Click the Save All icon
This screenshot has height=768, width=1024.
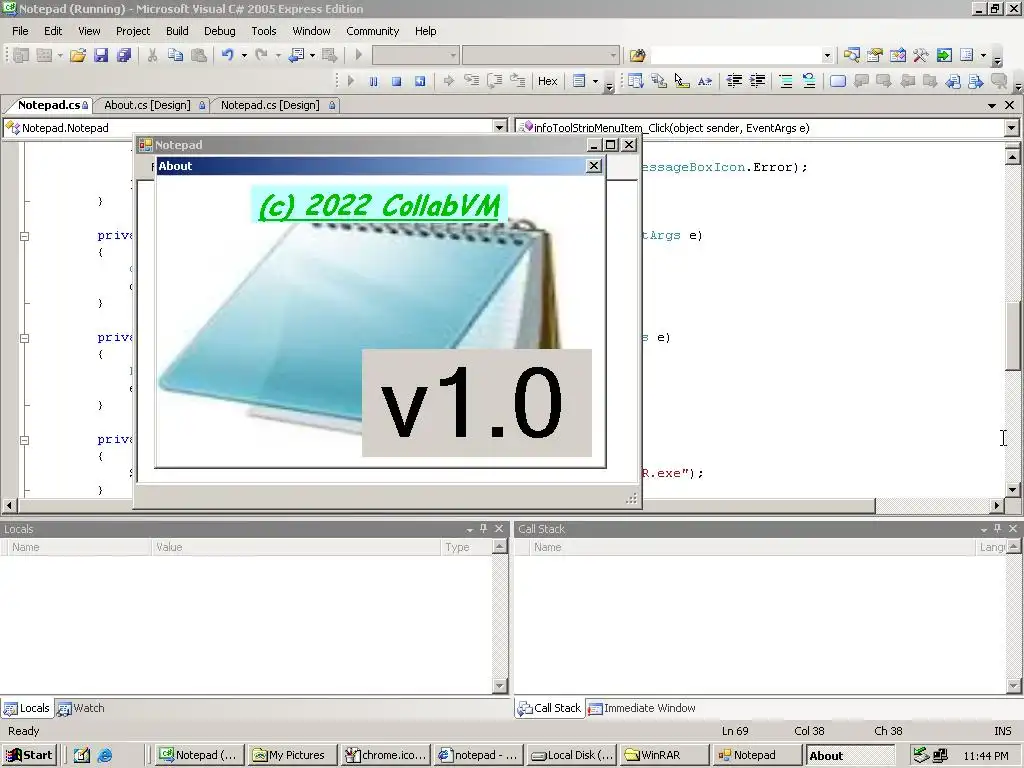click(x=123, y=56)
